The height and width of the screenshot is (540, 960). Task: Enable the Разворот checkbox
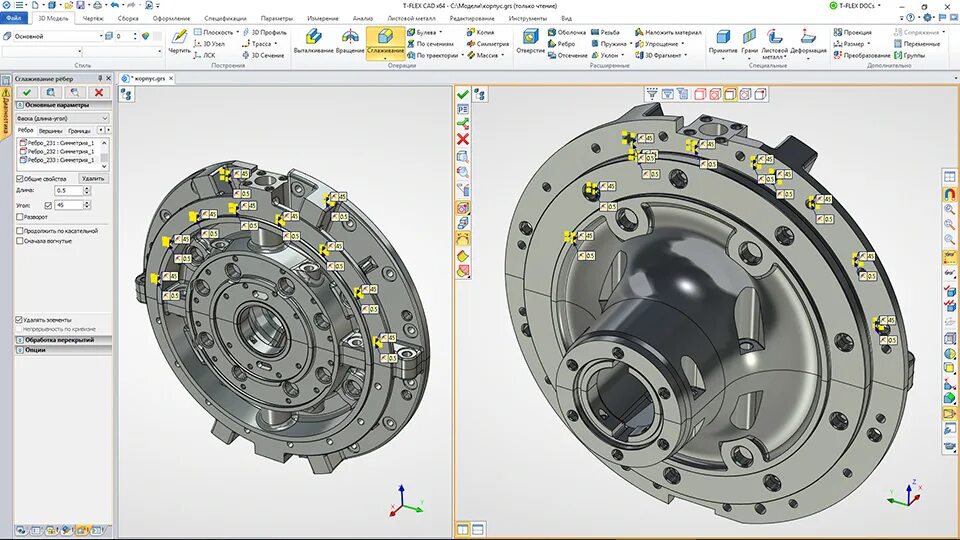tap(20, 217)
